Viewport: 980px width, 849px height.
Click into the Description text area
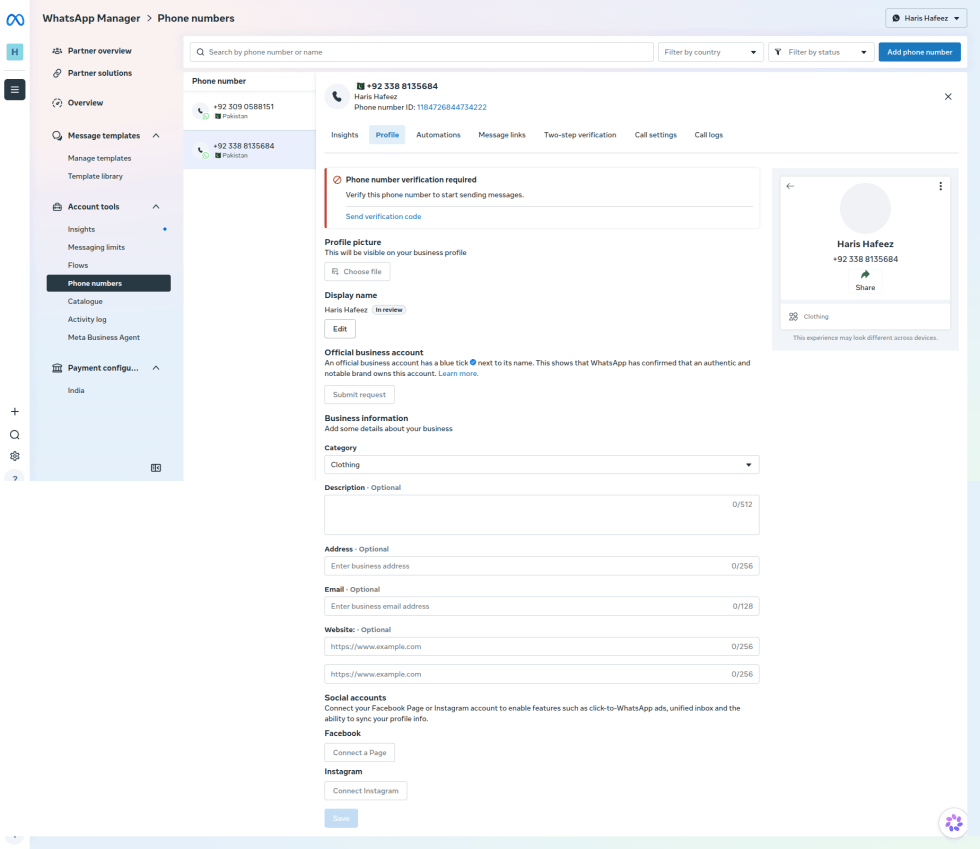point(542,515)
